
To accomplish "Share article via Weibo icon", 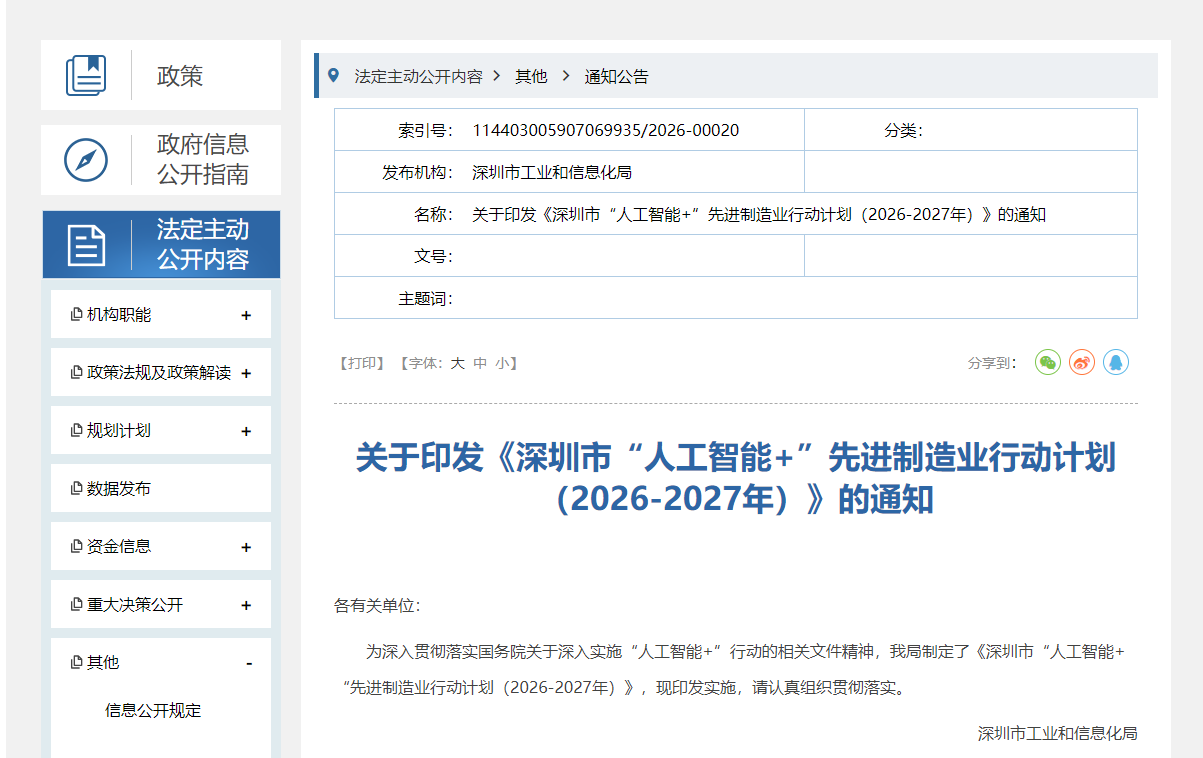I will point(1081,362).
